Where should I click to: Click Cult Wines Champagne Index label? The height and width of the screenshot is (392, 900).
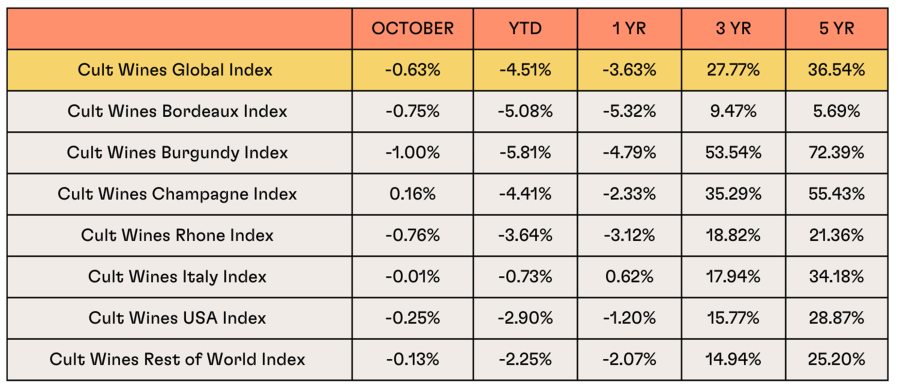(x=177, y=194)
